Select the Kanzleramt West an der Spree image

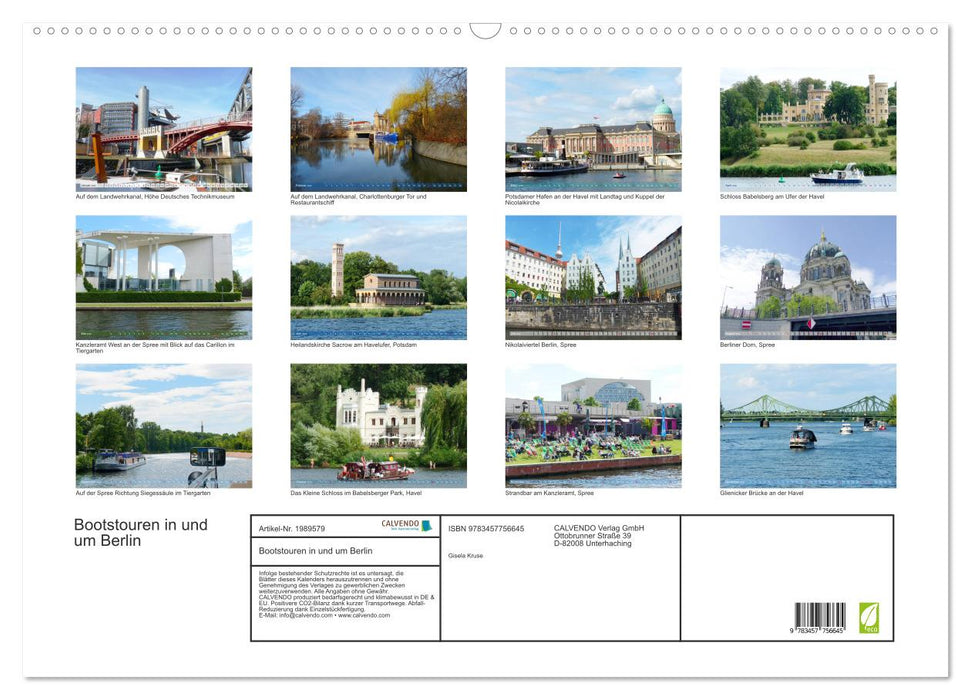(164, 277)
